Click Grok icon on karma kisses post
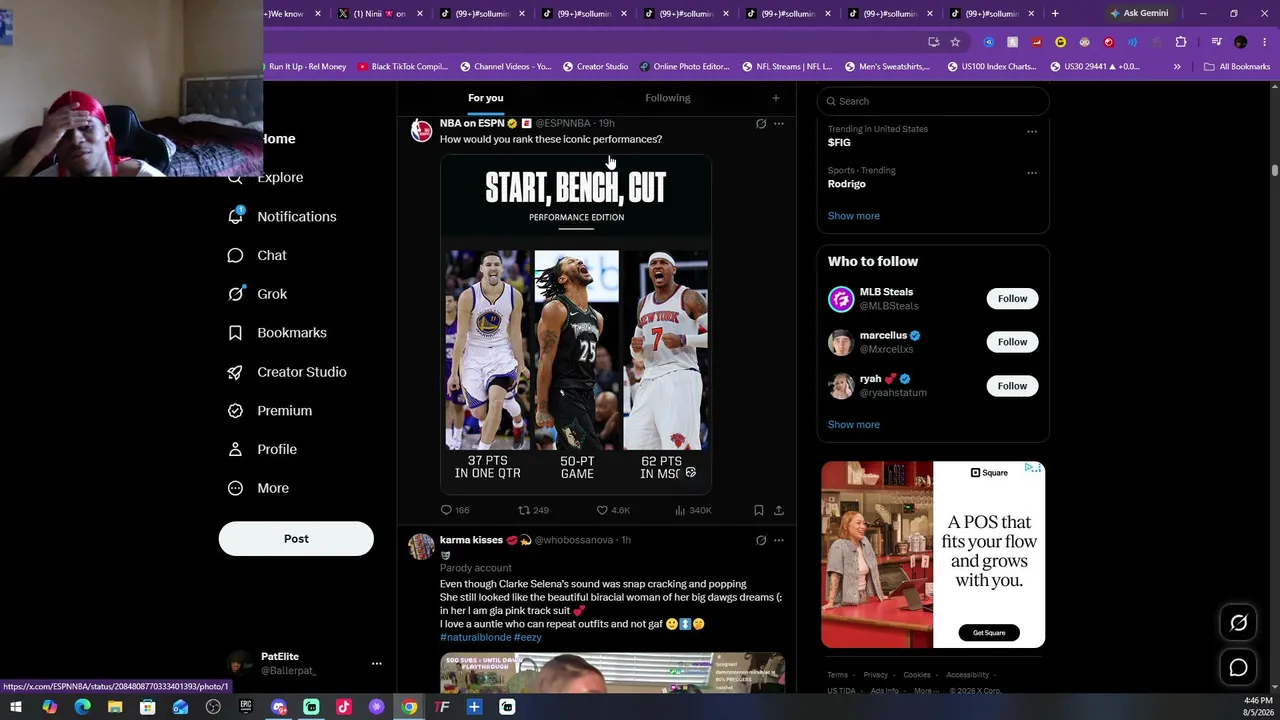Screen dimensions: 1280x720 pyautogui.click(x=761, y=540)
